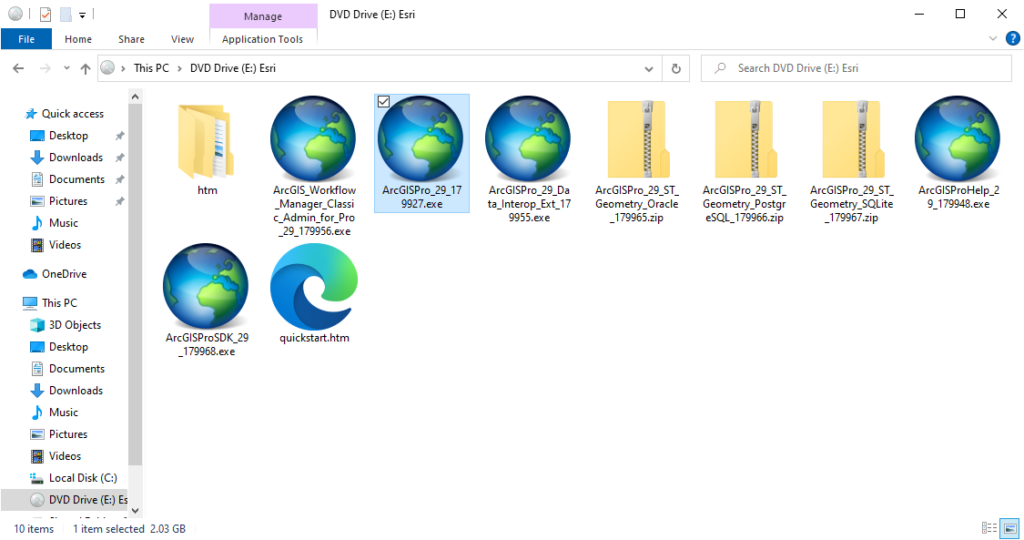Open the Application Tools tab

263,39
